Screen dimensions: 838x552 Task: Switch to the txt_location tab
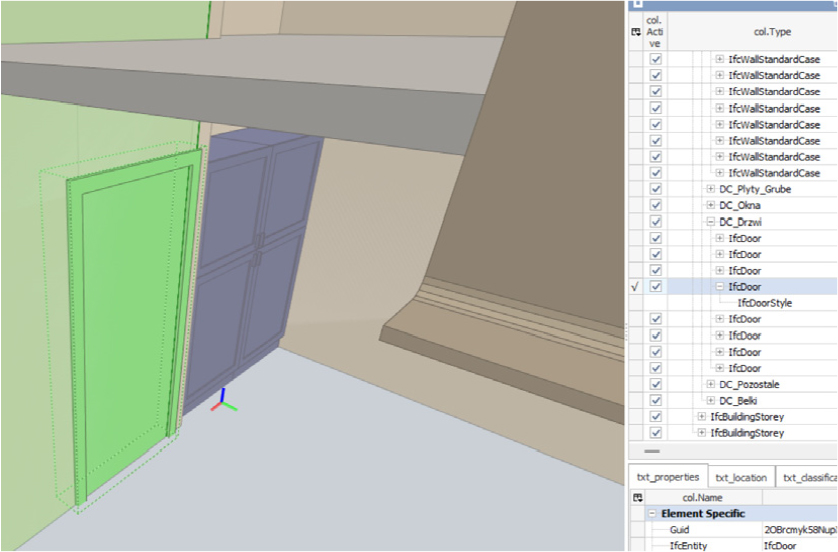pyautogui.click(x=741, y=477)
